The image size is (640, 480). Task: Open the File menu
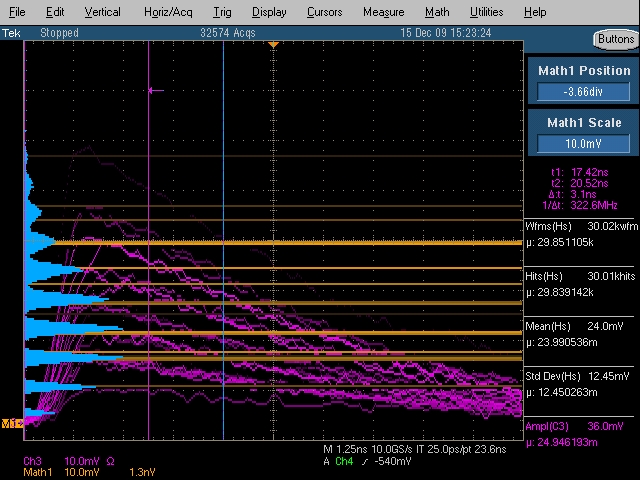click(x=17, y=12)
